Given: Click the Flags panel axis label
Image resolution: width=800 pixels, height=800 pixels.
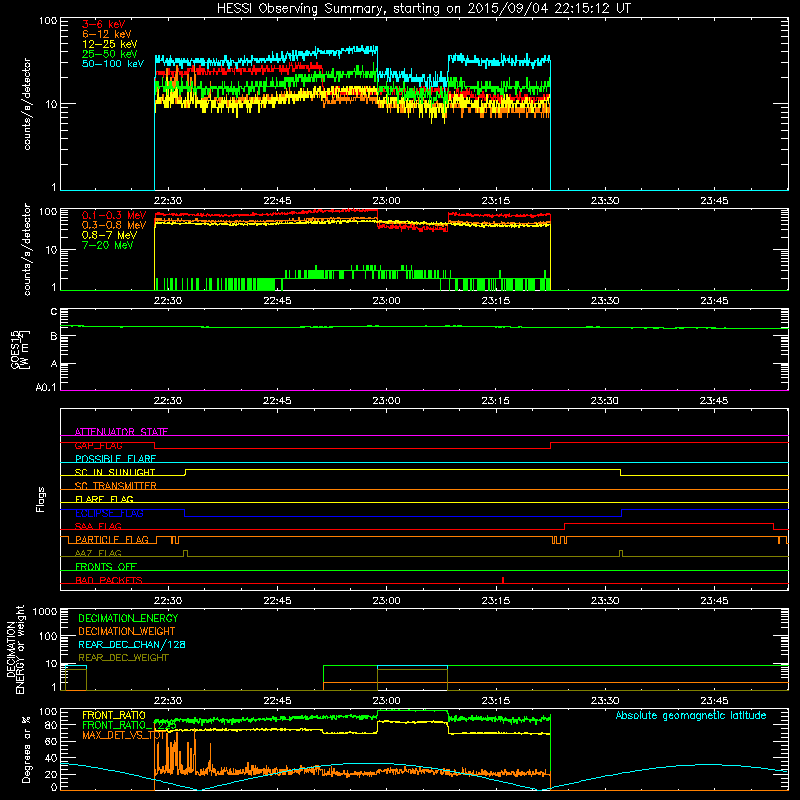Looking at the screenshot, I should 41,499.
